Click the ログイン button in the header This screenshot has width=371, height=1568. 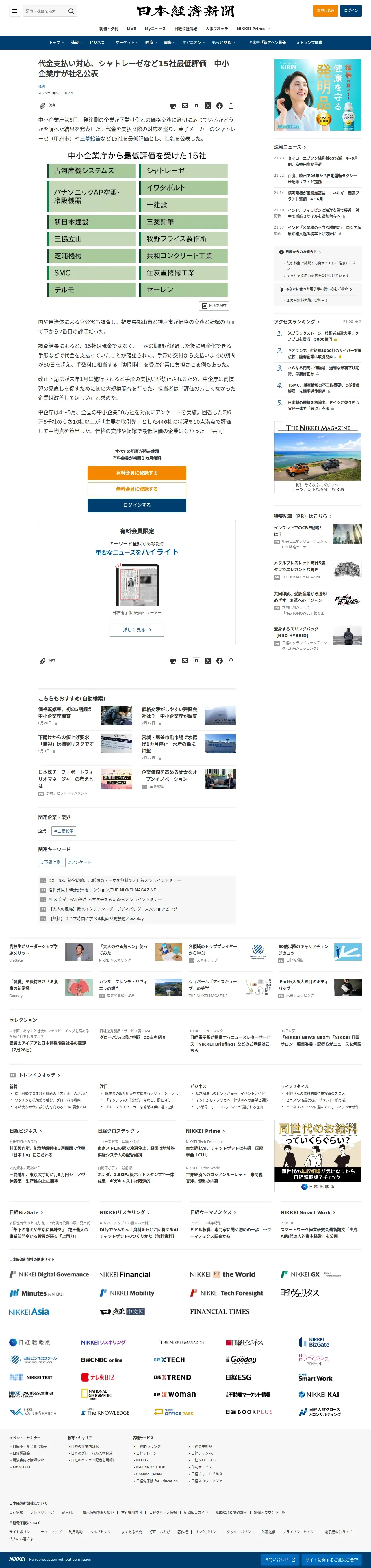point(351,10)
